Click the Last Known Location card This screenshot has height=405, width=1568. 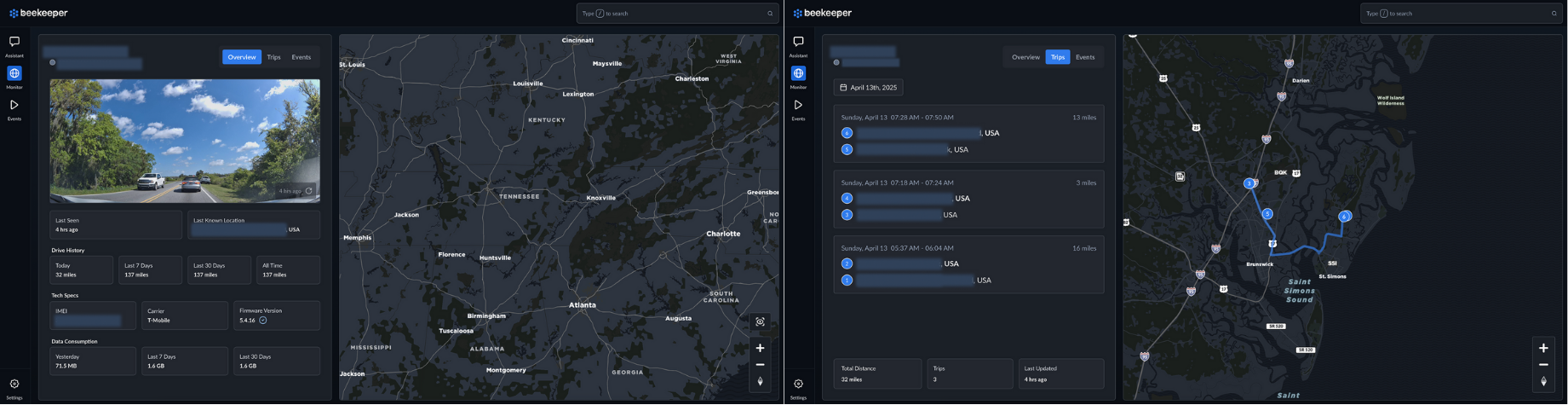(254, 225)
